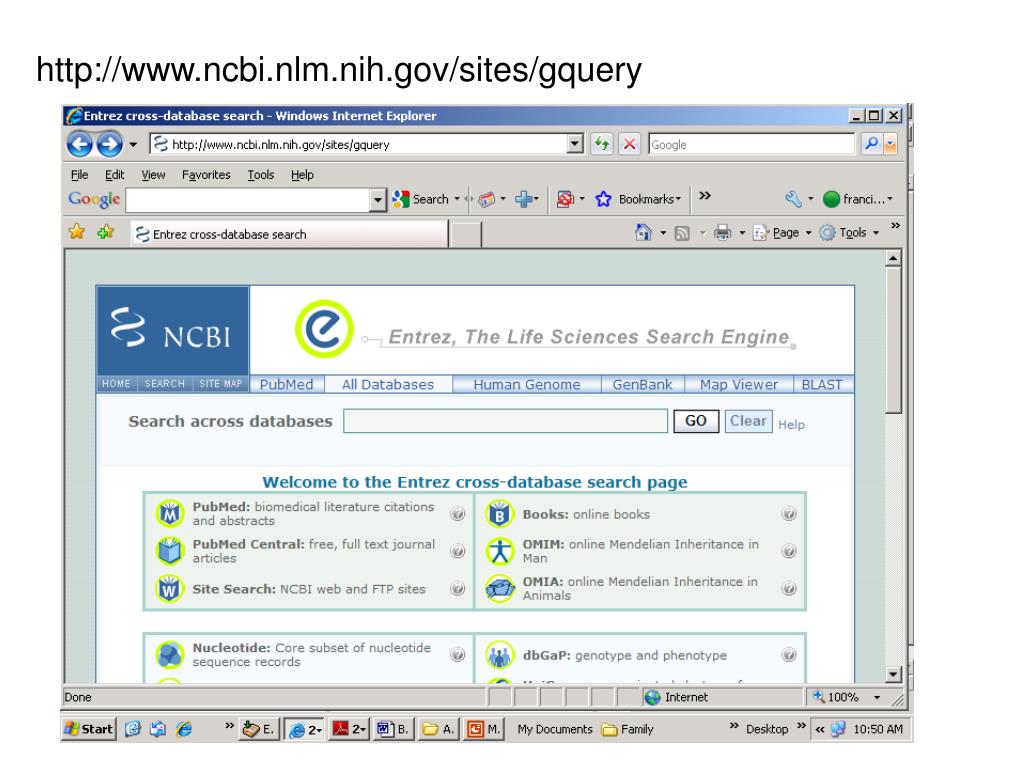This screenshot has height=768, width=1024.
Task: Click the help question mark beside Books
Action: pos(789,514)
